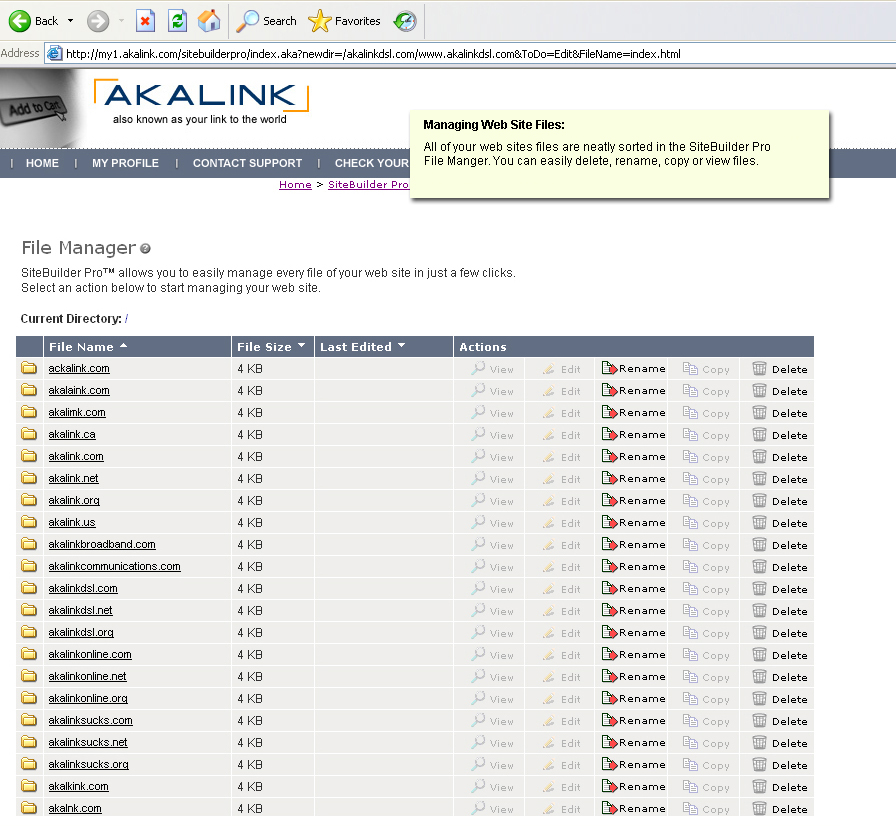
Task: Open the akalinkdsl.com folder icon
Action: click(x=29, y=589)
